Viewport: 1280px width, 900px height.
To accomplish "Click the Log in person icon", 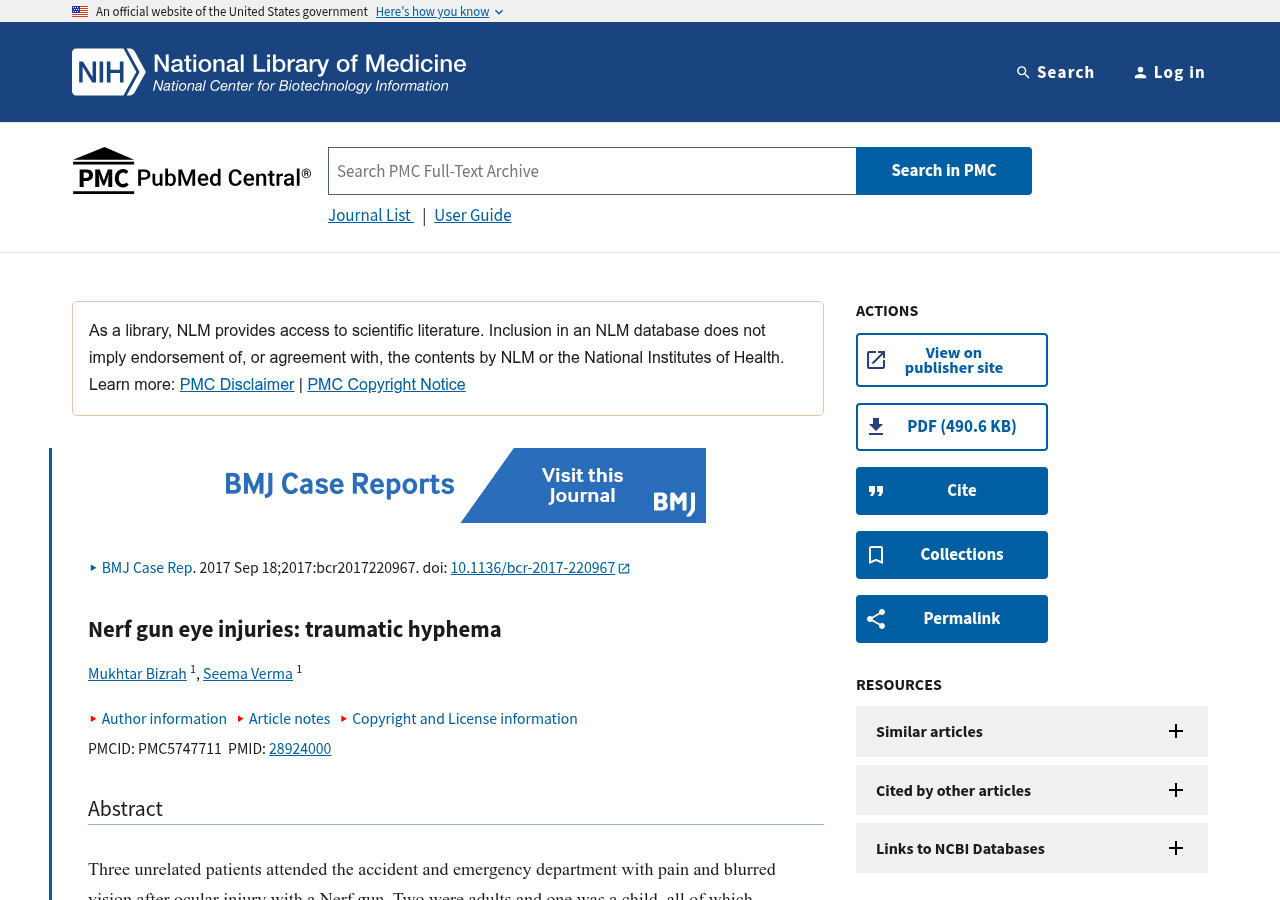I will [x=1140, y=72].
